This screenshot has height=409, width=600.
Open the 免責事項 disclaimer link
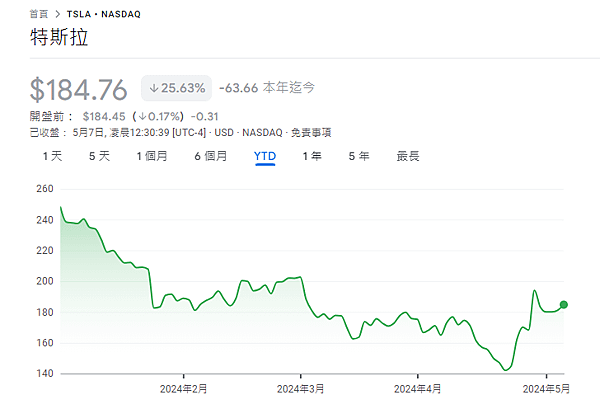pos(311,133)
